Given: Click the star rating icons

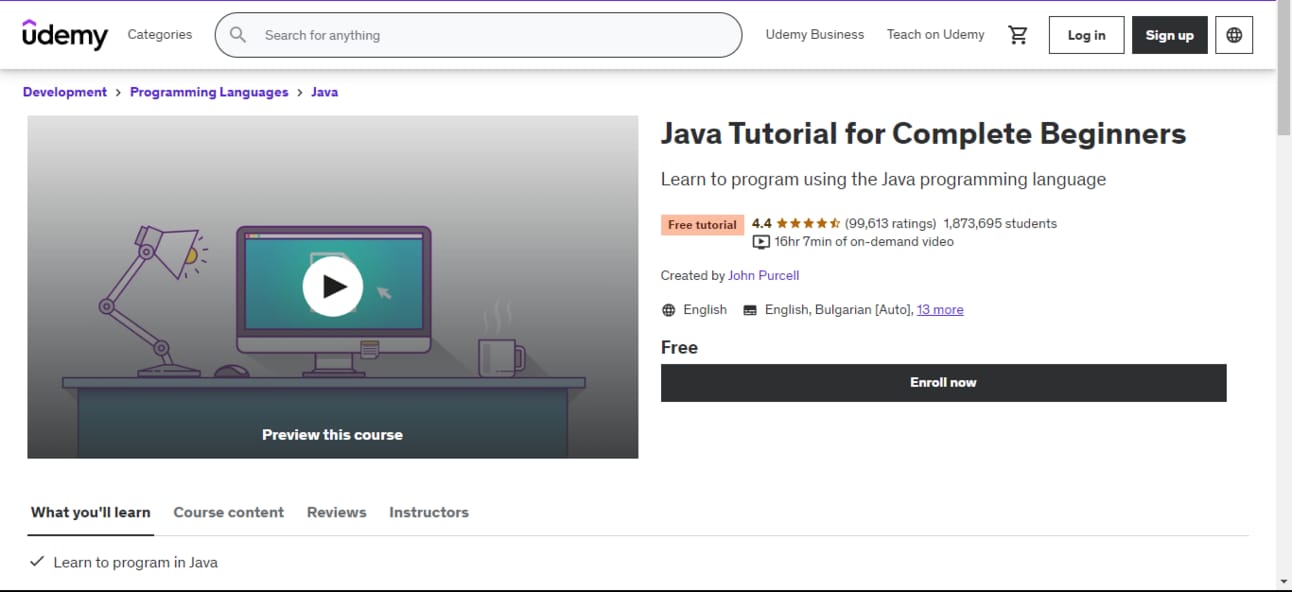Looking at the screenshot, I should click(808, 224).
